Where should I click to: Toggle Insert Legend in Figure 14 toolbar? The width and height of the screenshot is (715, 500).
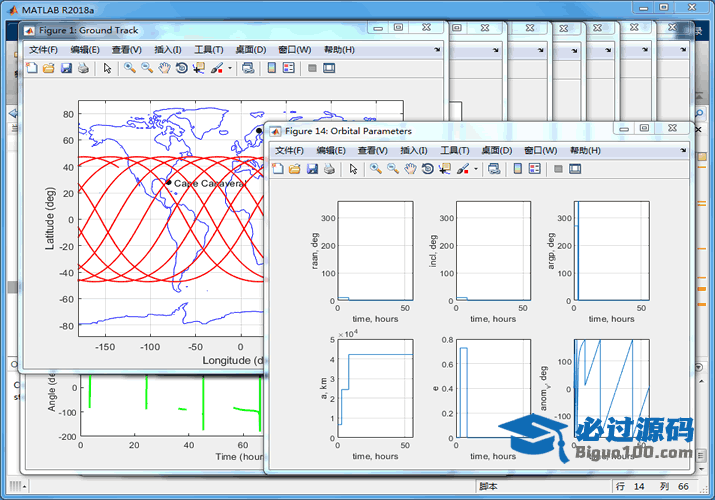[x=534, y=169]
